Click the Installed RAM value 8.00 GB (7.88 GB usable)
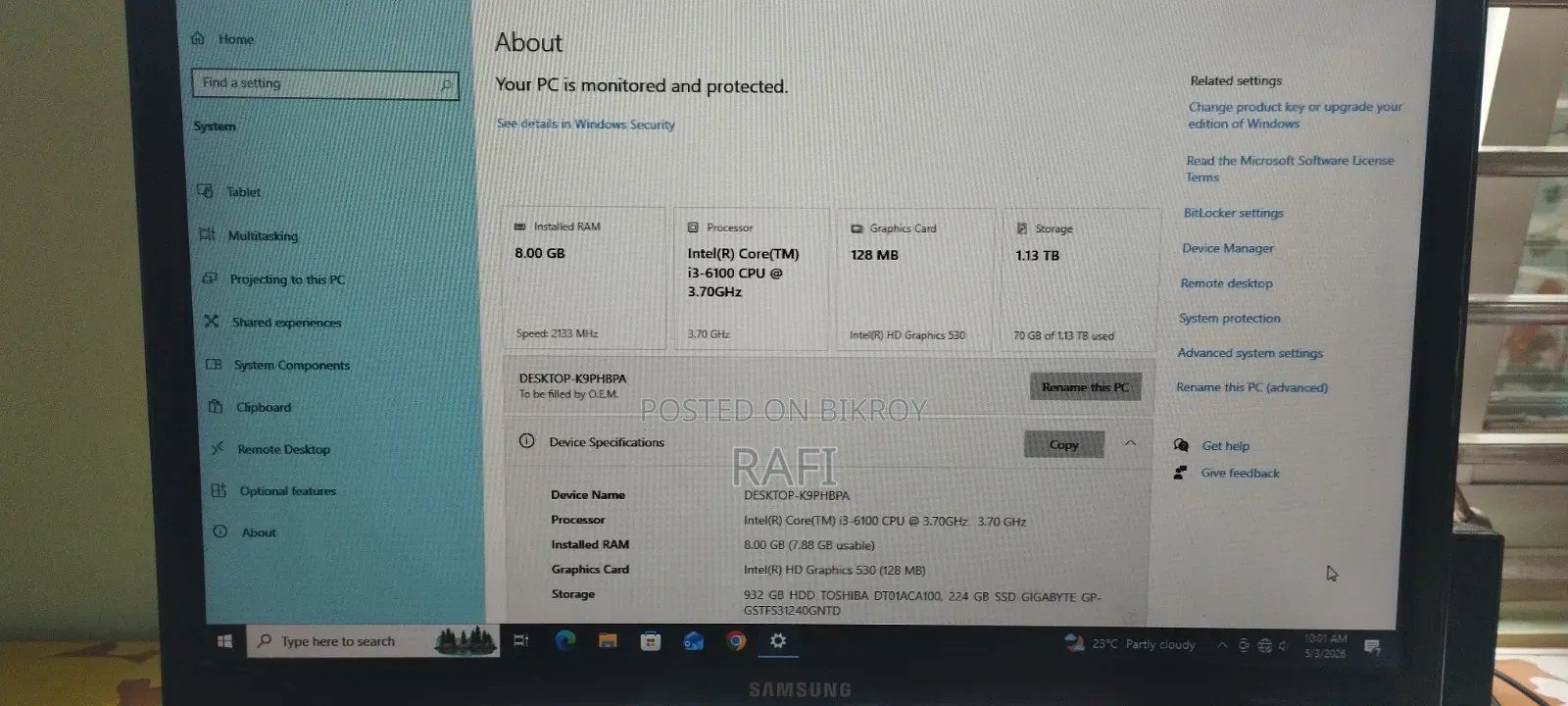Screen dimensions: 1568x706 808,545
